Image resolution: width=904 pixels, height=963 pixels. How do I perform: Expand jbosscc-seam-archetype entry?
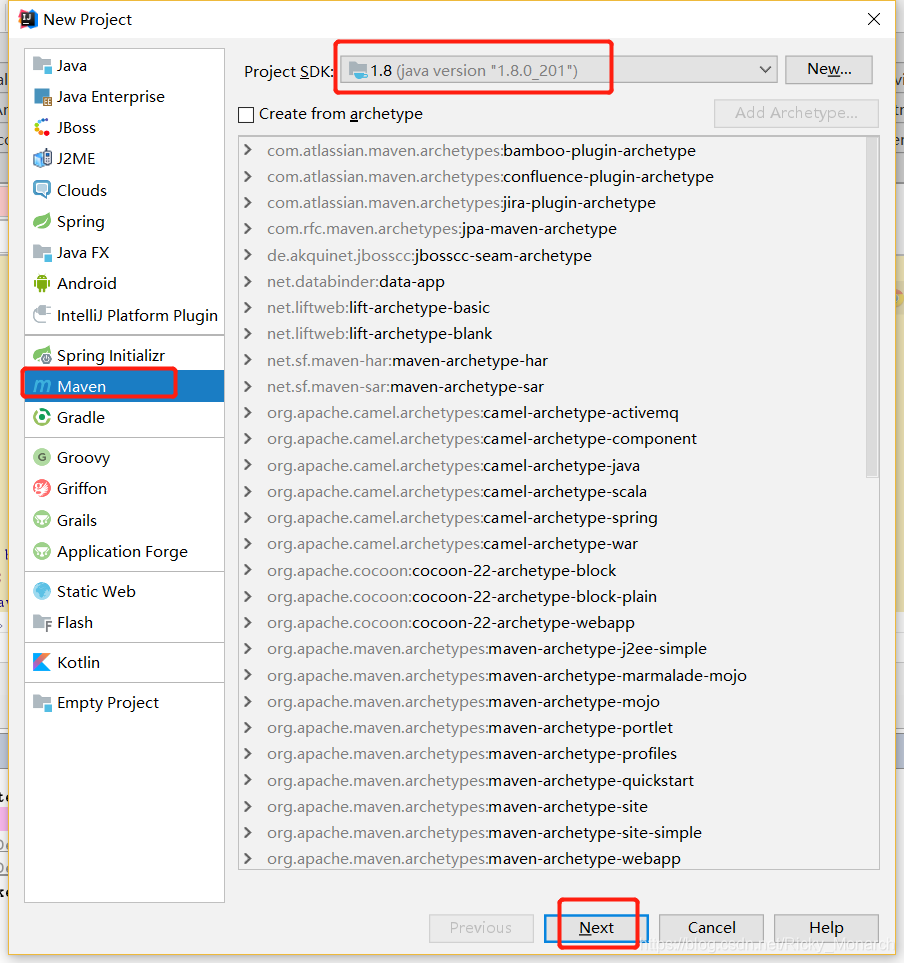[x=247, y=255]
